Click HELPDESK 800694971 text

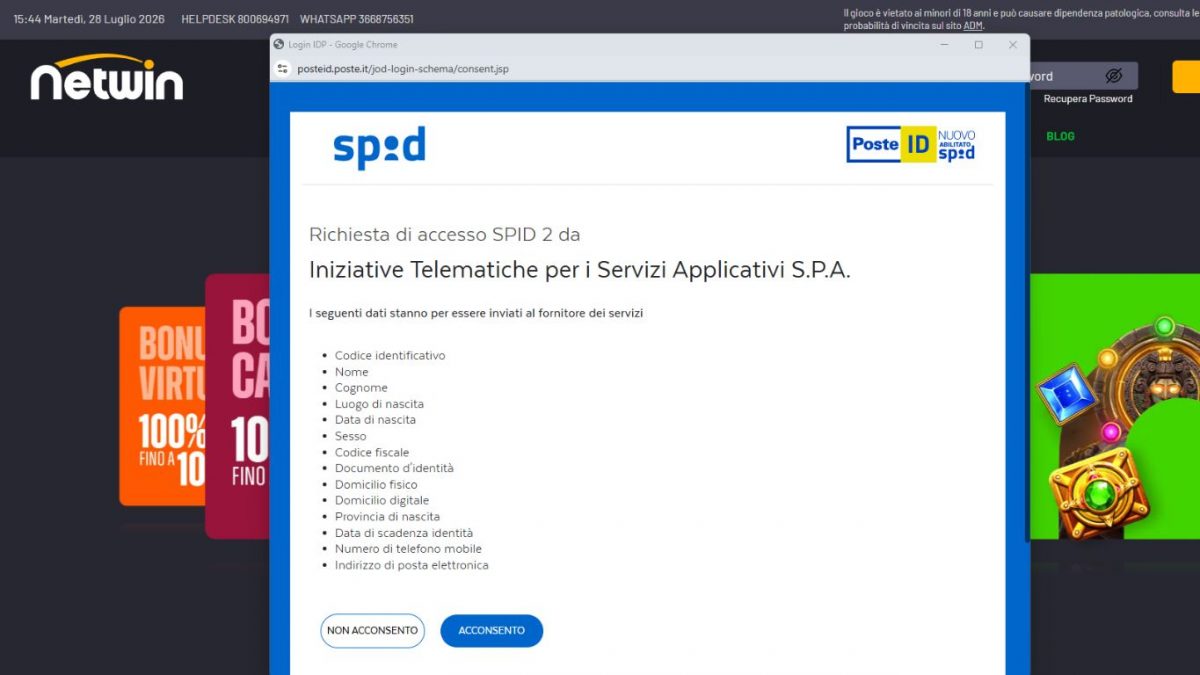pyautogui.click(x=235, y=19)
